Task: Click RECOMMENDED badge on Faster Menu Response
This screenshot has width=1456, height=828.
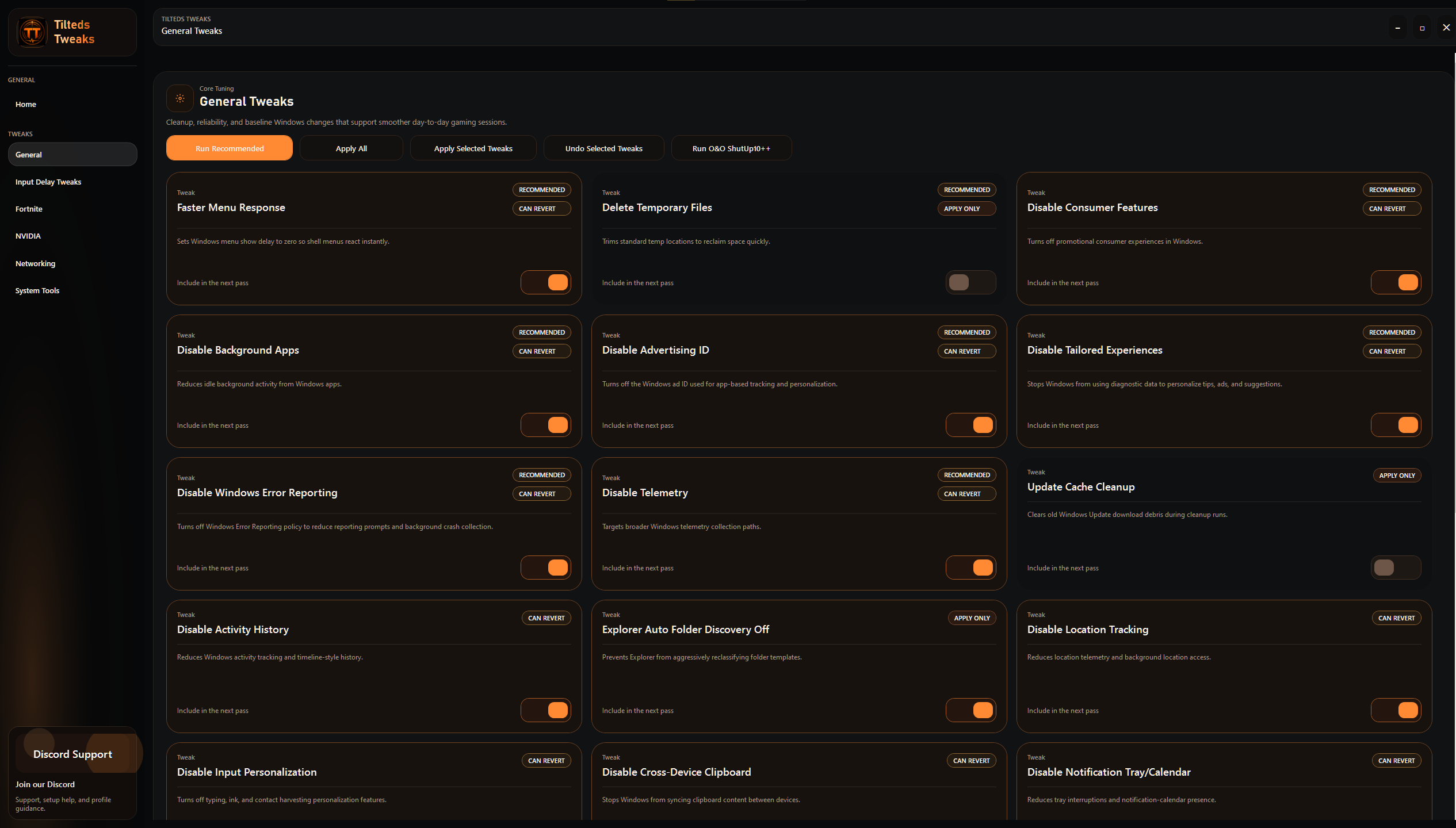Action: click(x=541, y=190)
